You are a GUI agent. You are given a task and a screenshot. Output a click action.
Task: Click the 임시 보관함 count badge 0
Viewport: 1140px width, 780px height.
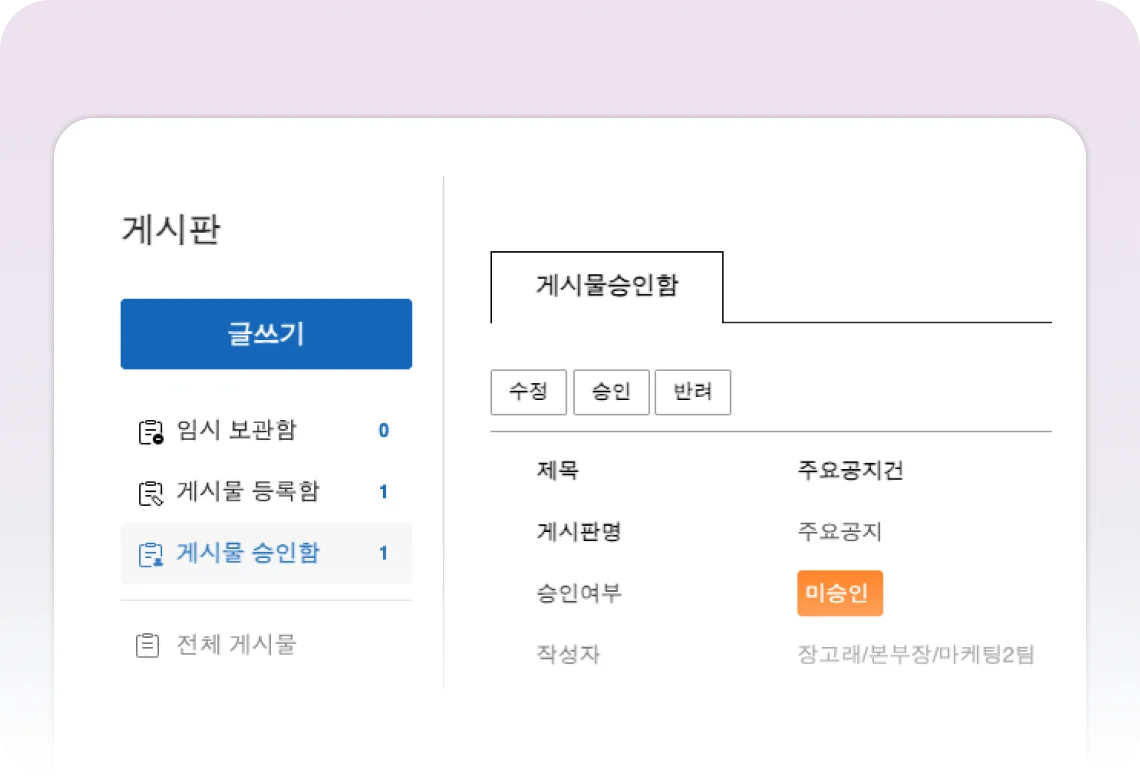pos(383,431)
